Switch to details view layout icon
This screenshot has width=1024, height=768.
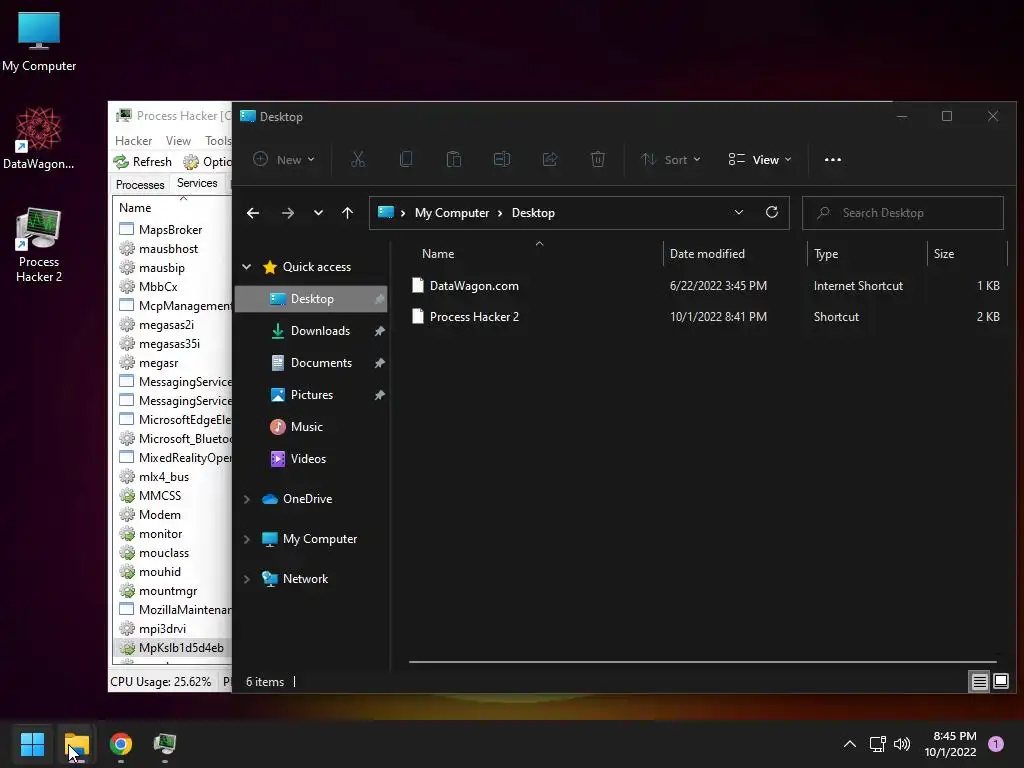coord(979,682)
